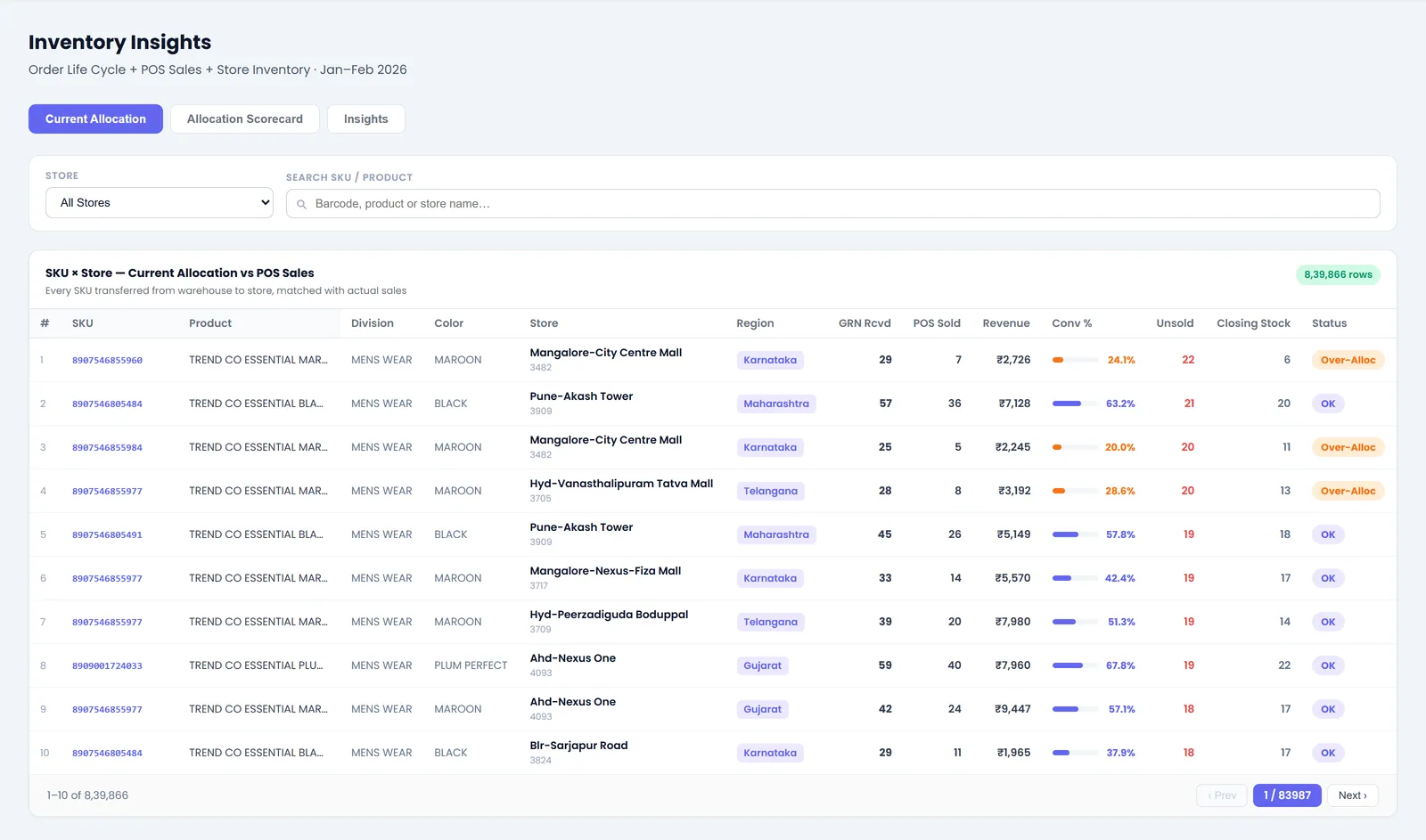Screen dimensions: 1426x840
Task: Click the 1–10 of 8,39,866 count
Action: [x=87, y=795]
